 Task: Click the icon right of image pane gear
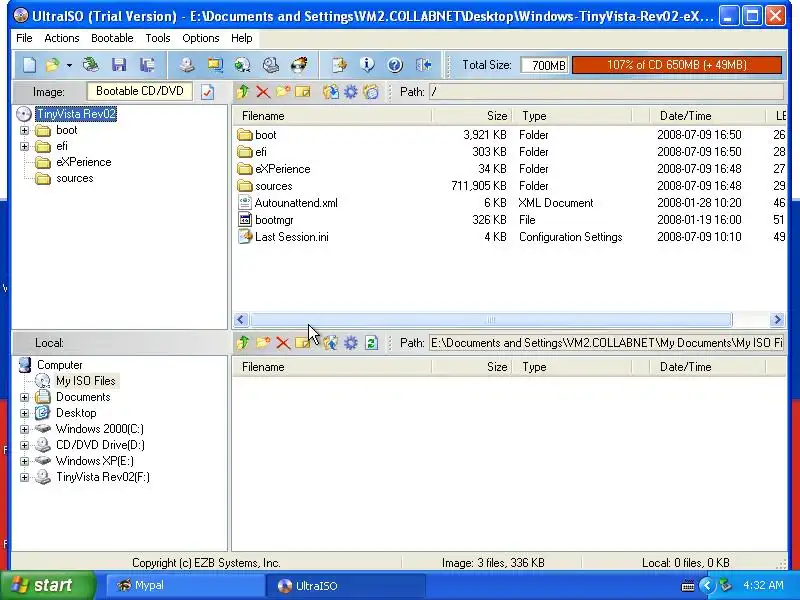pos(371,92)
